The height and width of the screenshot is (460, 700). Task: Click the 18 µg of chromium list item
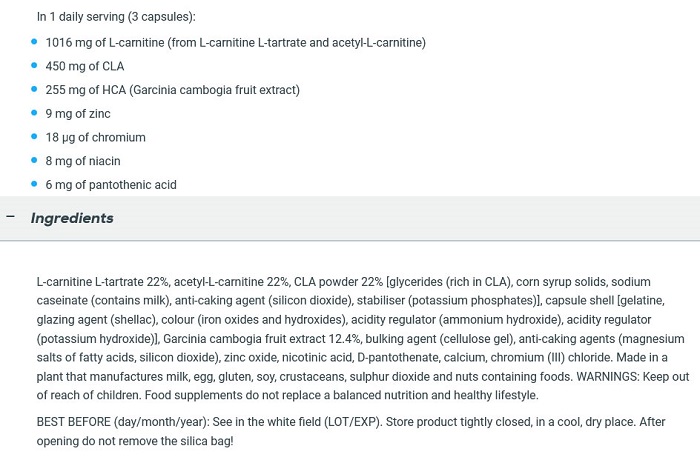click(x=95, y=137)
